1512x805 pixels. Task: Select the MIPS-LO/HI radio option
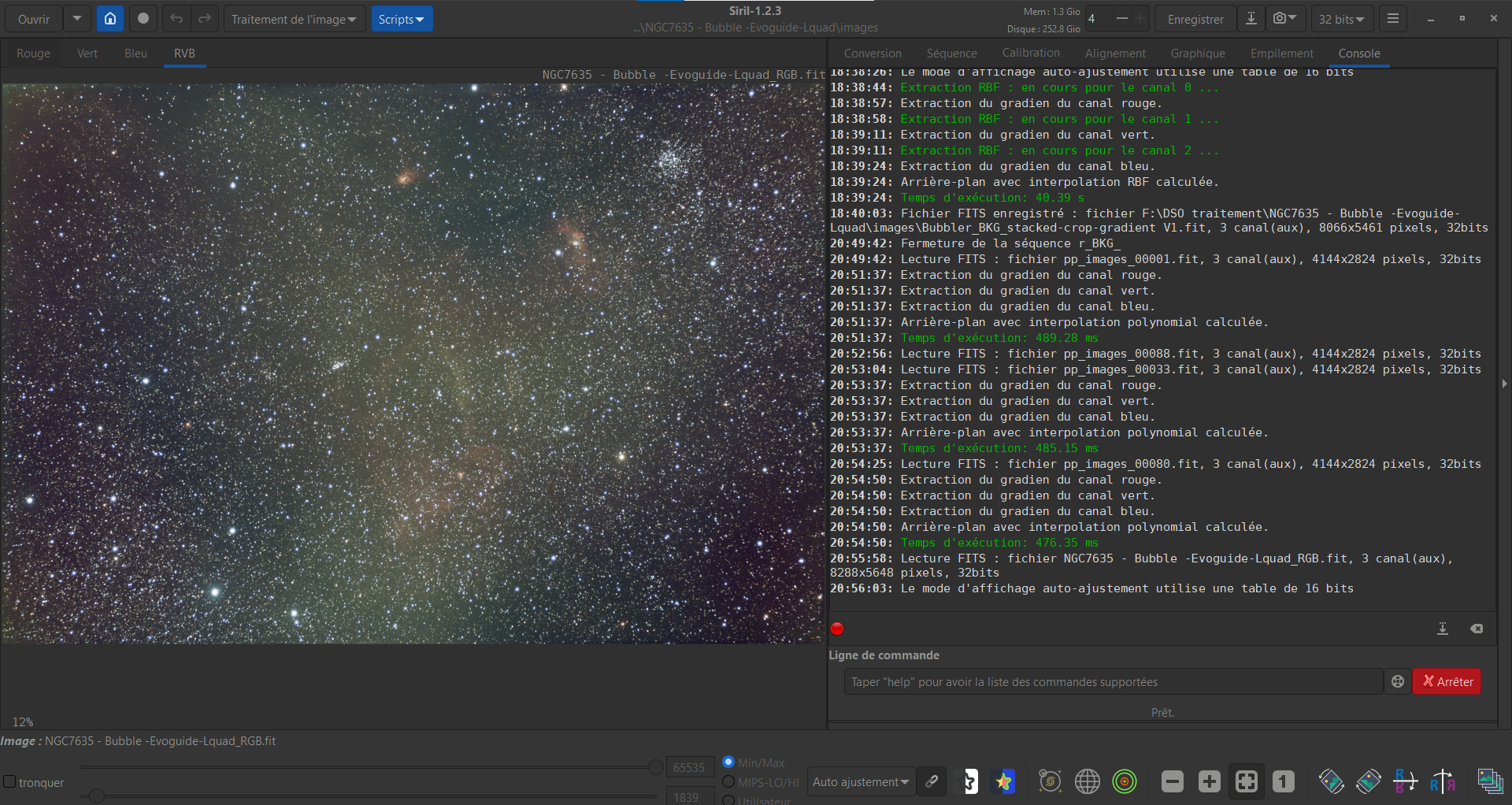click(x=728, y=781)
